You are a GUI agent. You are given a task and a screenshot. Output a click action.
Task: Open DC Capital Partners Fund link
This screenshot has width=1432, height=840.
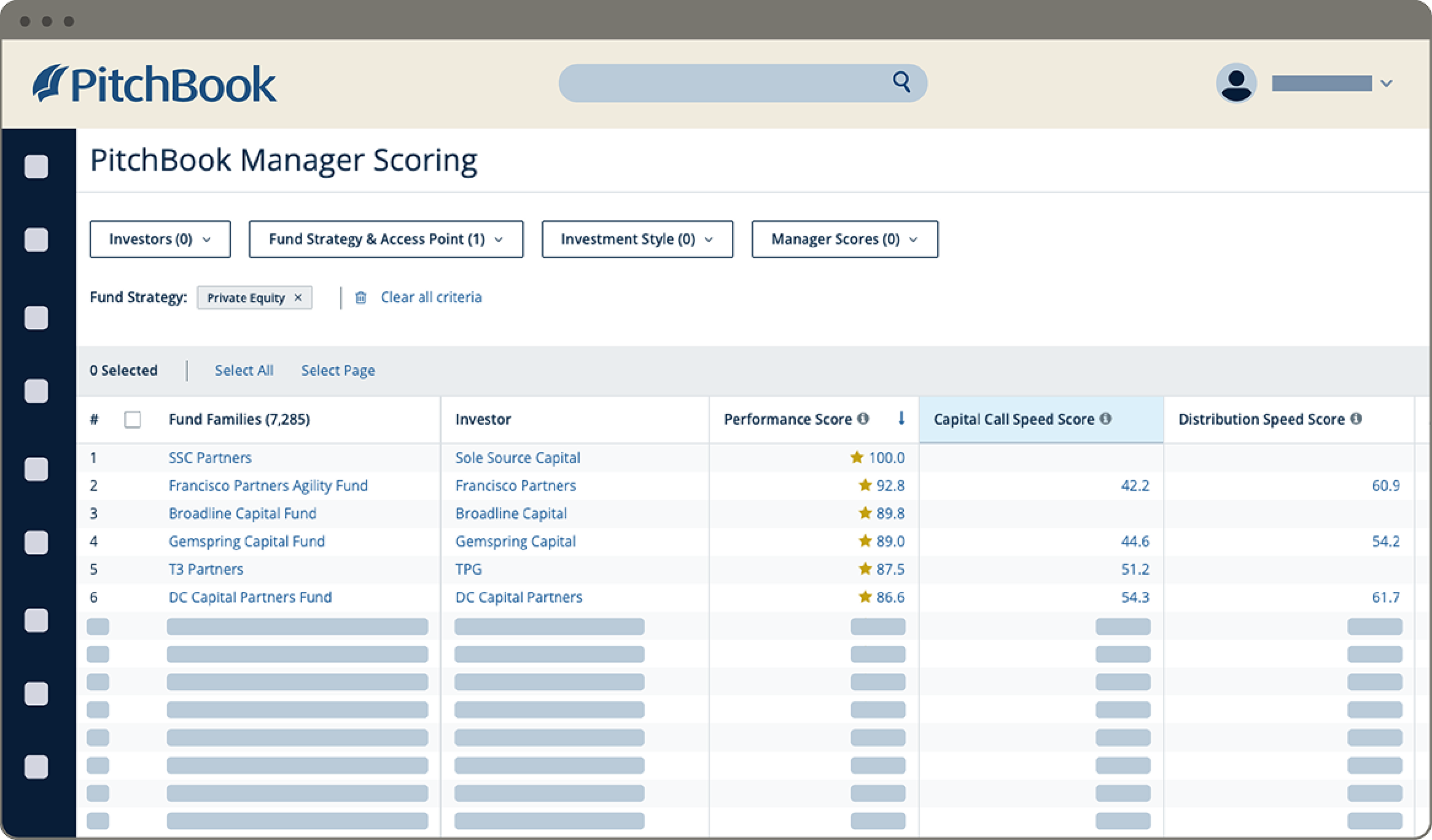[x=250, y=597]
